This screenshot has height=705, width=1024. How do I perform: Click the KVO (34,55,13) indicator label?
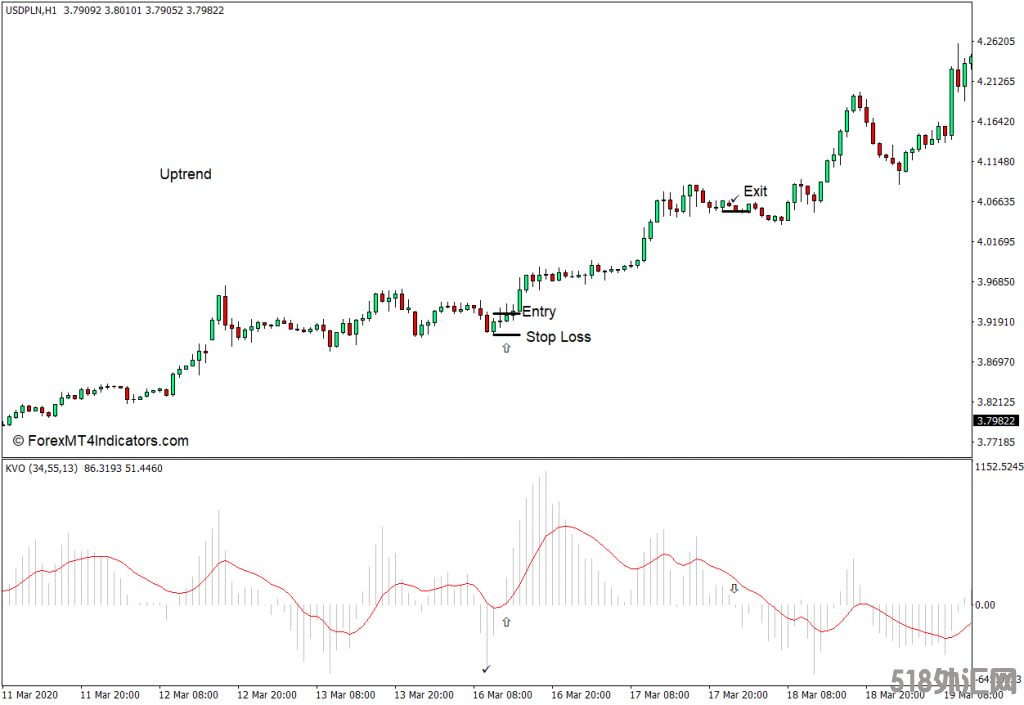pyautogui.click(x=41, y=468)
